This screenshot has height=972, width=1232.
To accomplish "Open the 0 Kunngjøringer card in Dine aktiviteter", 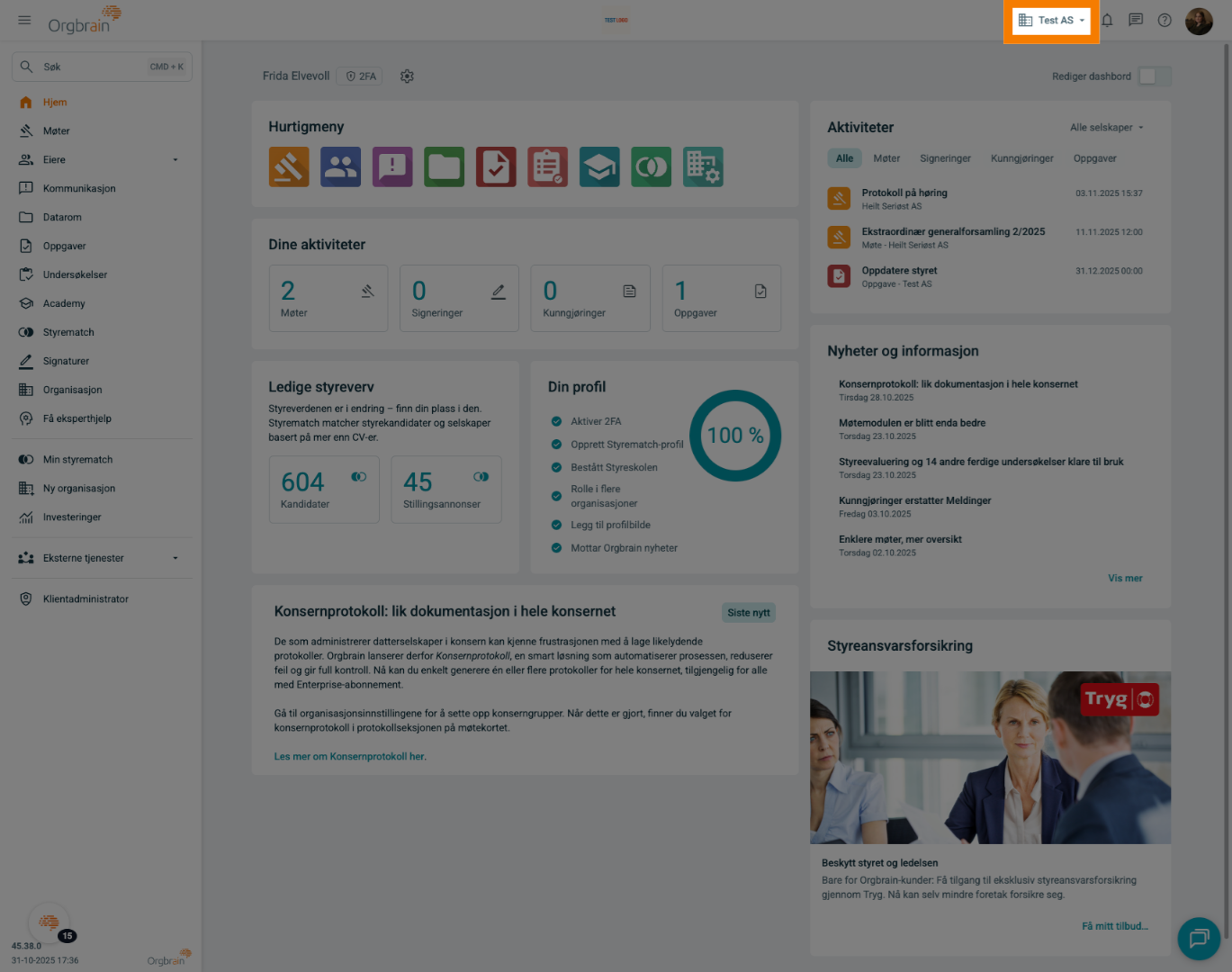I will [x=590, y=299].
